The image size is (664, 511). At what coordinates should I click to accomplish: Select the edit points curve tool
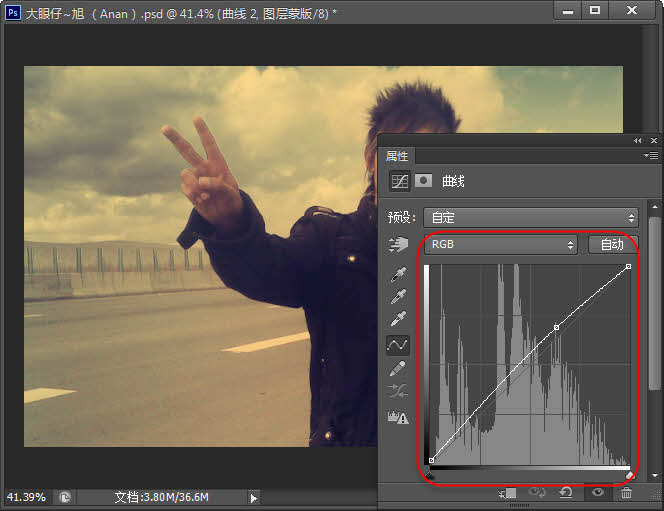[x=397, y=345]
